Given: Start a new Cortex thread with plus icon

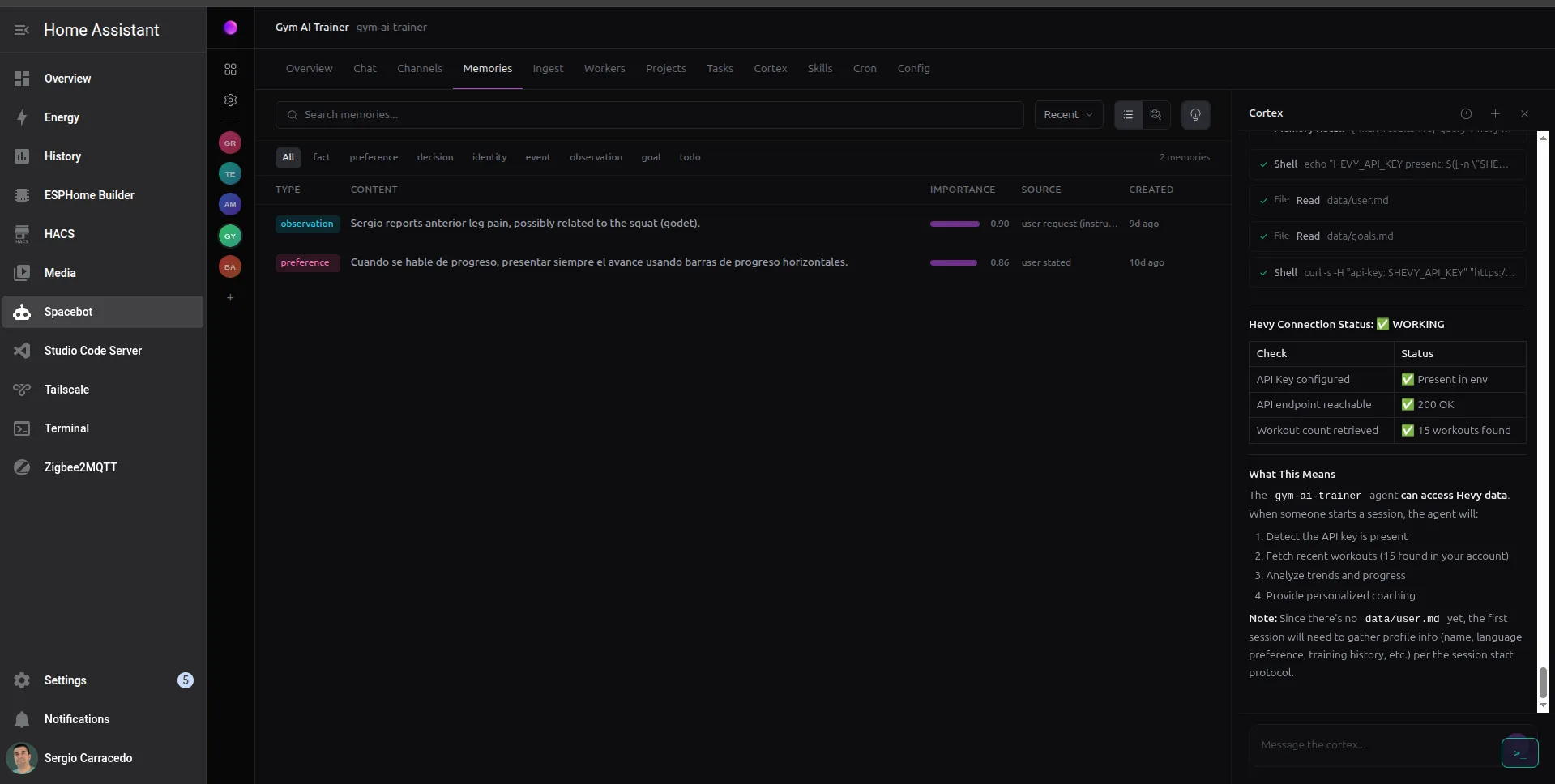Looking at the screenshot, I should (x=1495, y=113).
